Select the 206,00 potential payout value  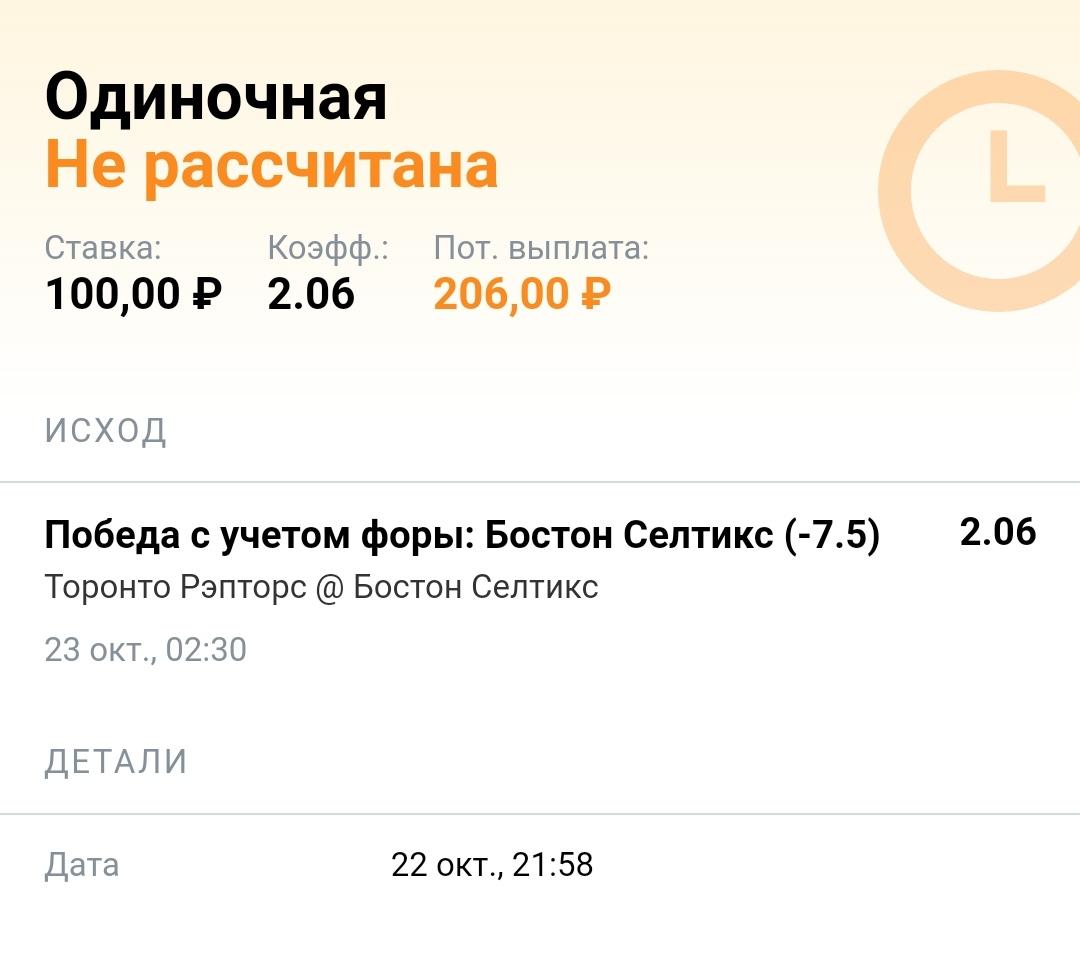(501, 294)
